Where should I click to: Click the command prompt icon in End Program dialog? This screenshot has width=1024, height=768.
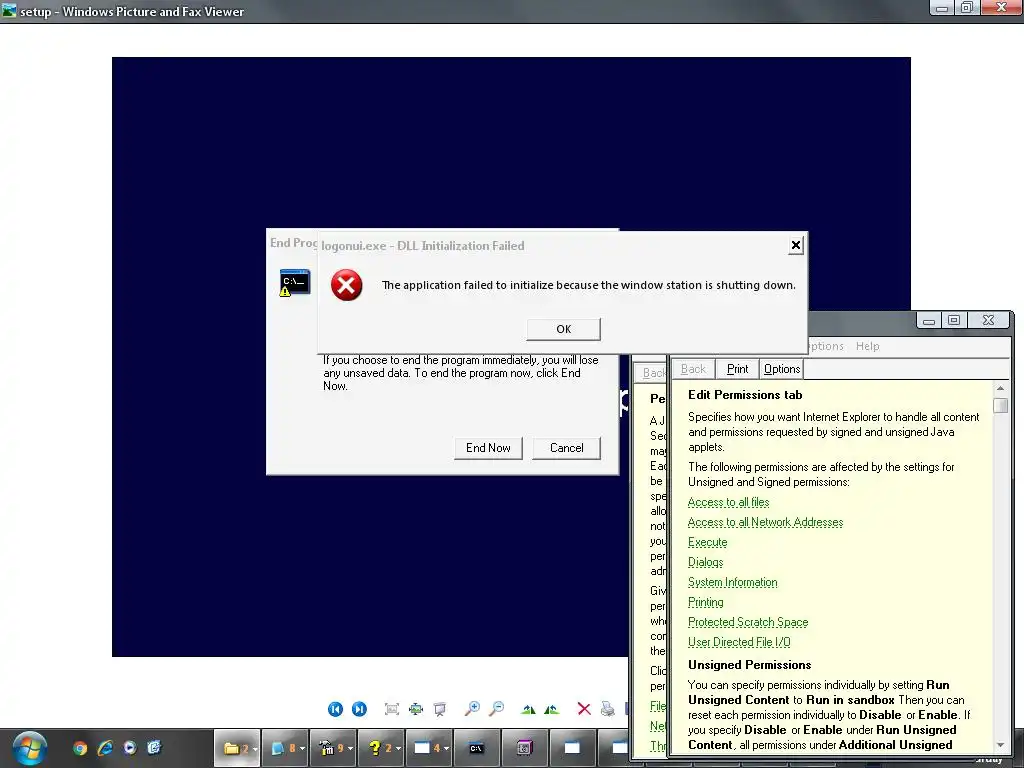coord(295,283)
